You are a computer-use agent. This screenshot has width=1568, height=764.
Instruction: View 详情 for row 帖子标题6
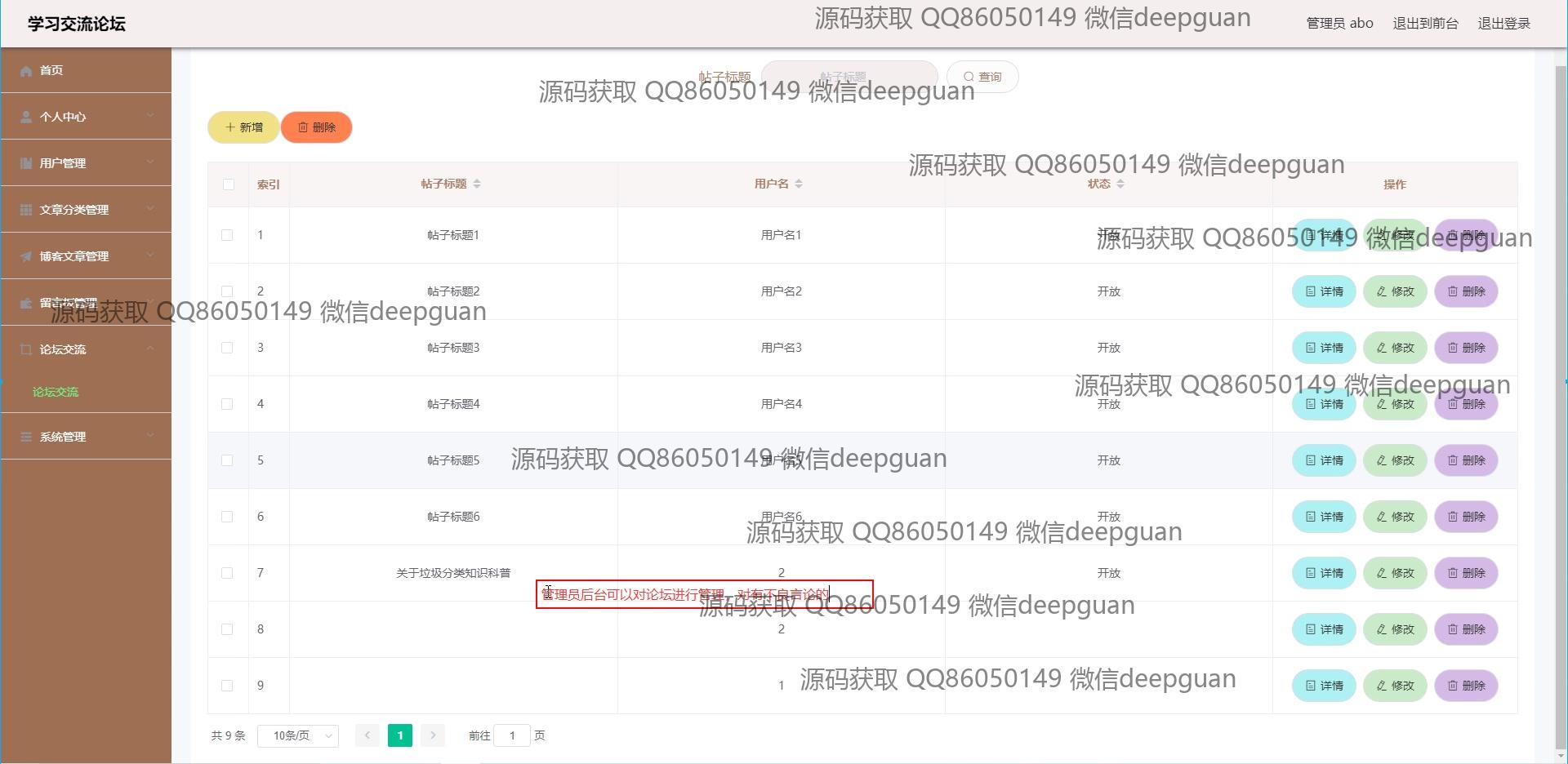1324,517
